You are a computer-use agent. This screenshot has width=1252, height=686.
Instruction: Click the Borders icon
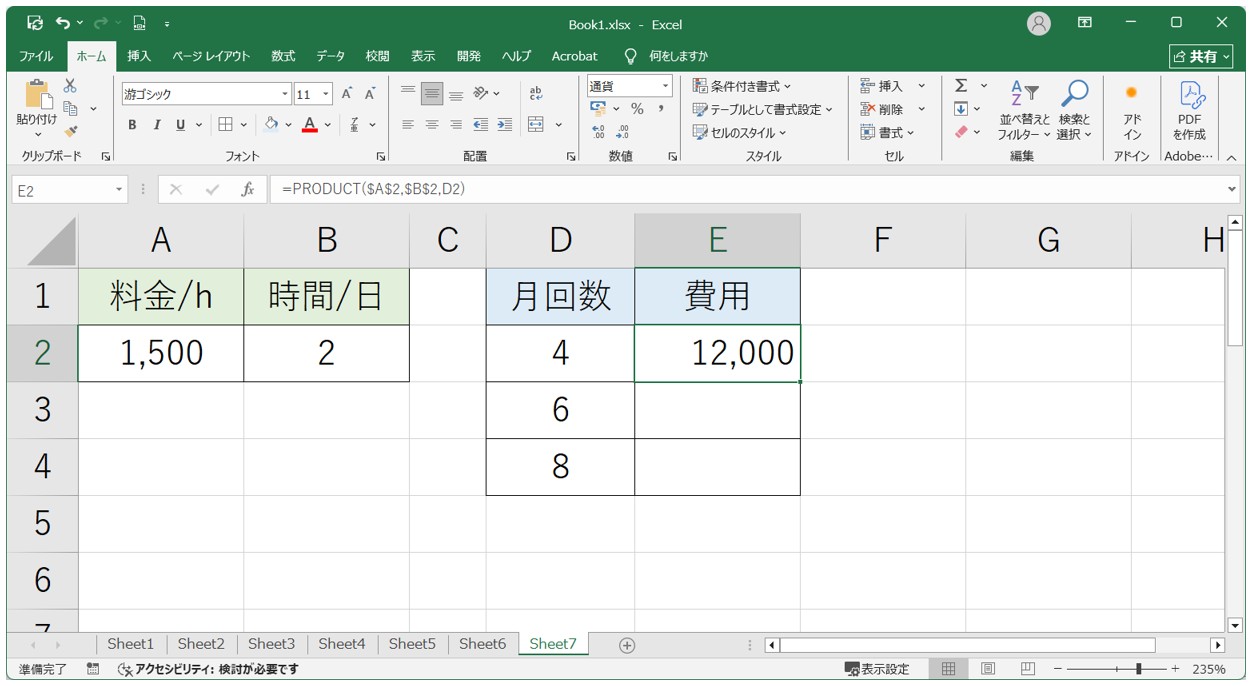[226, 125]
